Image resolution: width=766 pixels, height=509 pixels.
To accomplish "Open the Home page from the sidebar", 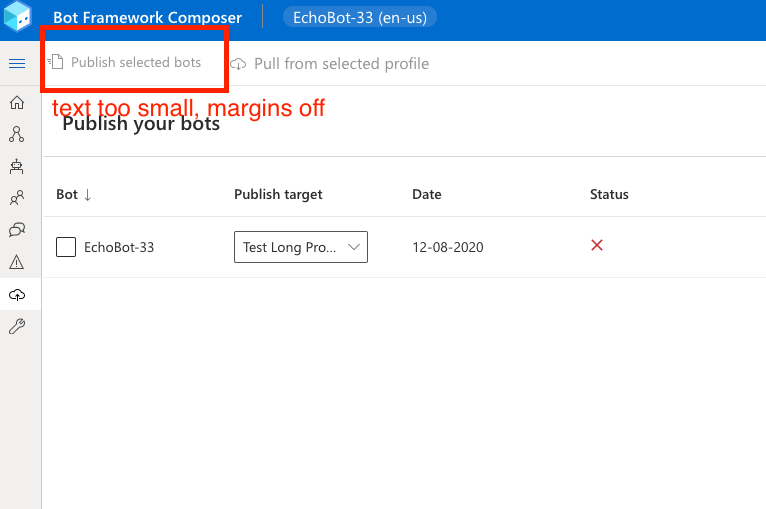I will [x=17, y=103].
